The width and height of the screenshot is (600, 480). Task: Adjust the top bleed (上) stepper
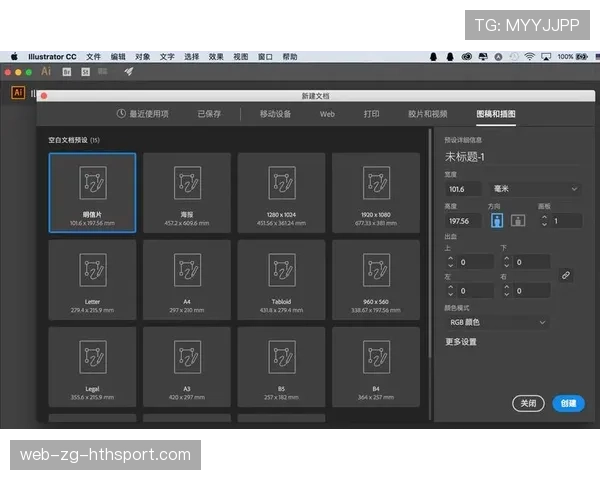point(450,262)
